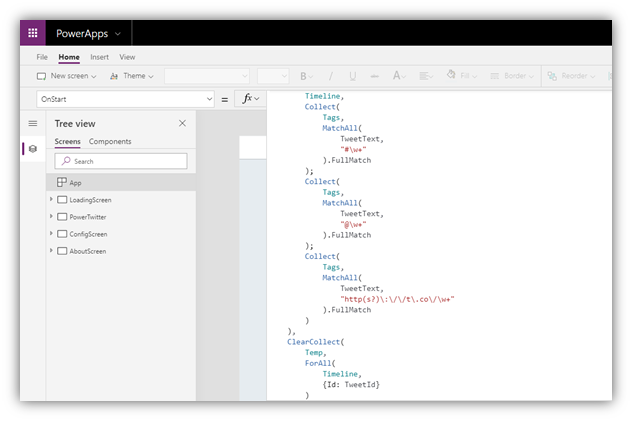This screenshot has height=421, width=632.
Task: Switch to the Components tab
Action: [x=110, y=142]
